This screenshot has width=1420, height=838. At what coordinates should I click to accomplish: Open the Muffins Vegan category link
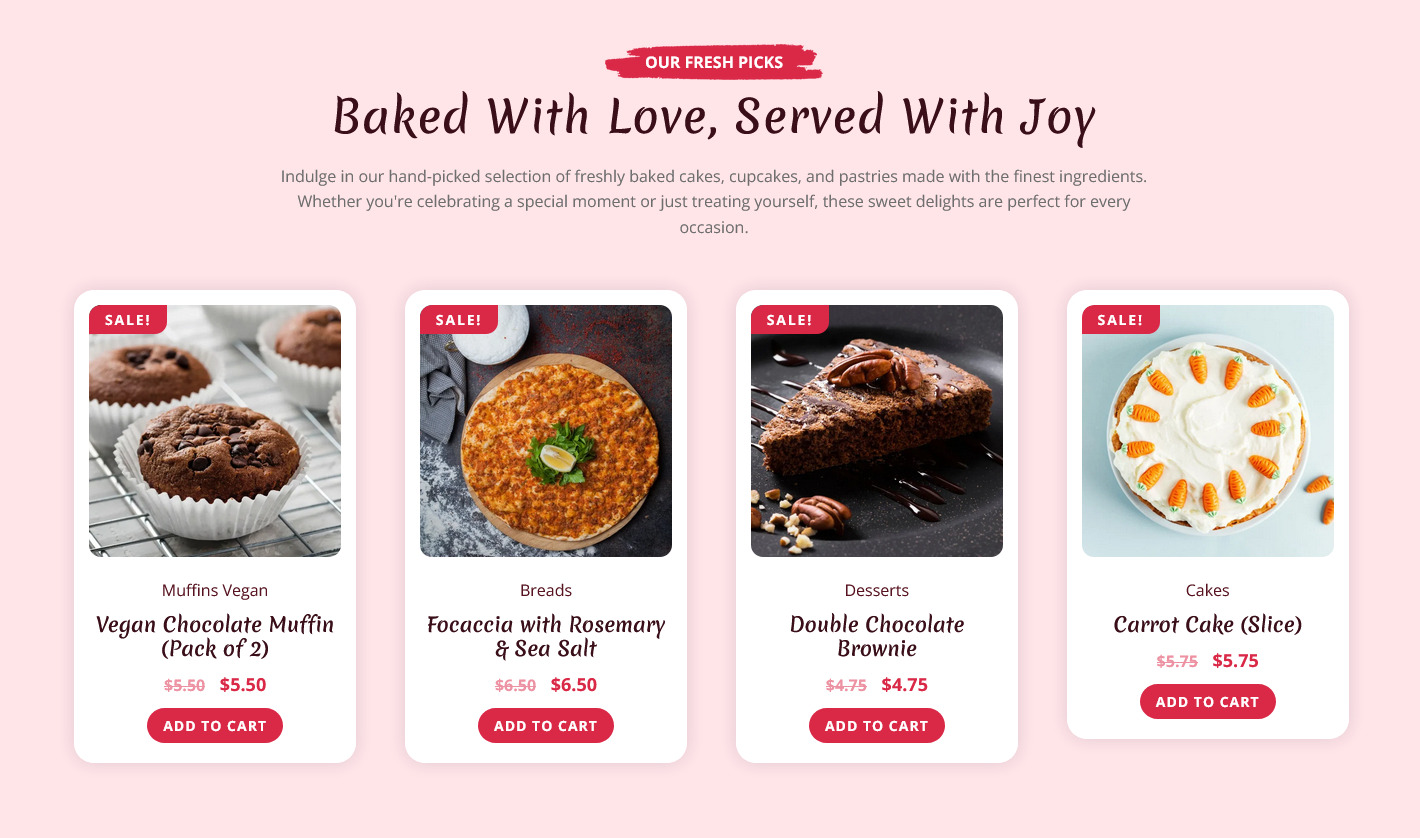coord(215,590)
